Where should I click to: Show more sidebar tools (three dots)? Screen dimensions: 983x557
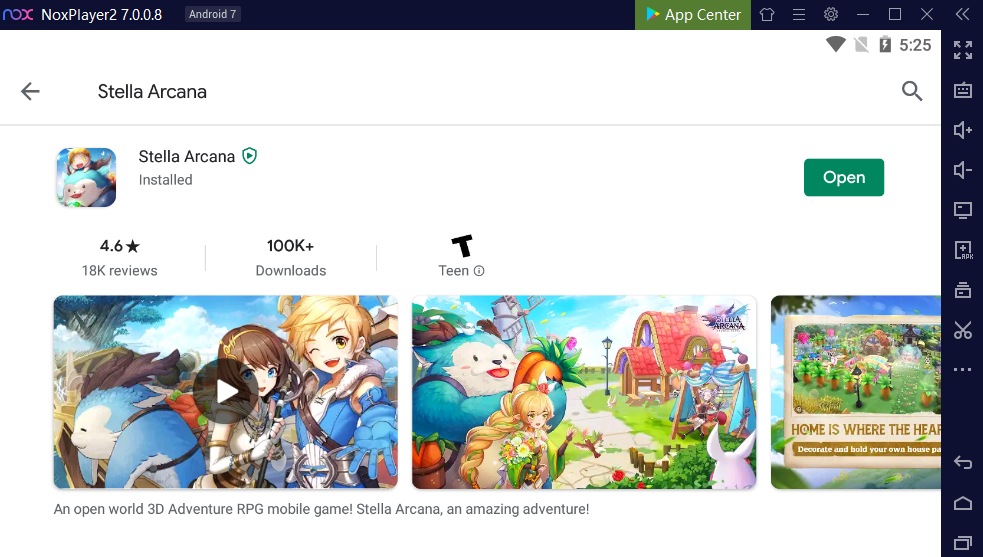point(963,369)
